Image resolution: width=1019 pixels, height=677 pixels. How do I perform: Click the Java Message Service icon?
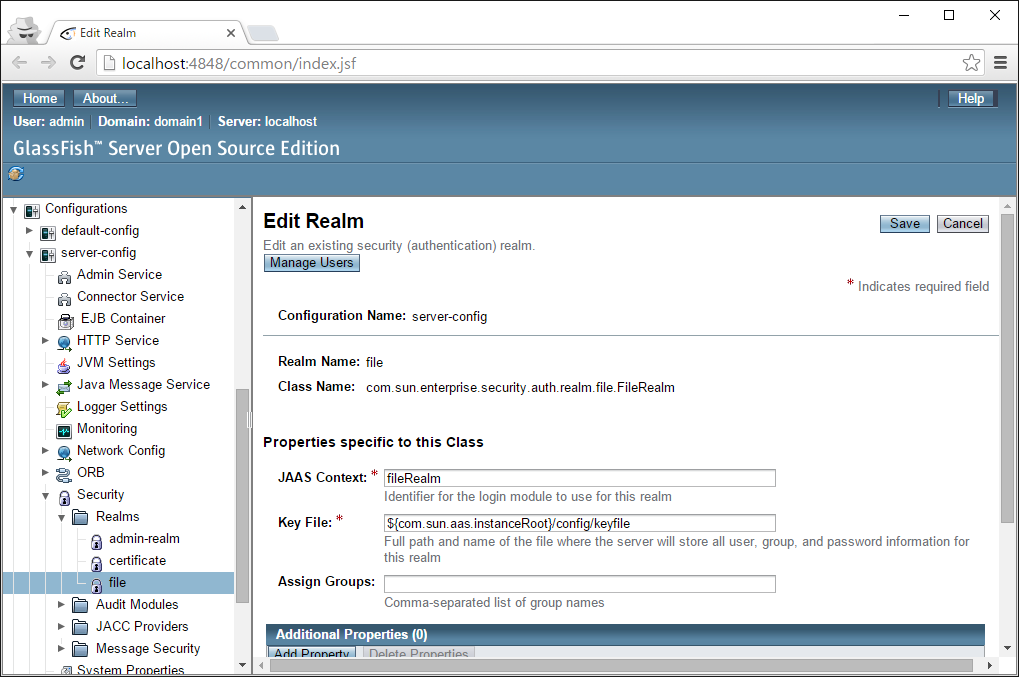click(64, 387)
